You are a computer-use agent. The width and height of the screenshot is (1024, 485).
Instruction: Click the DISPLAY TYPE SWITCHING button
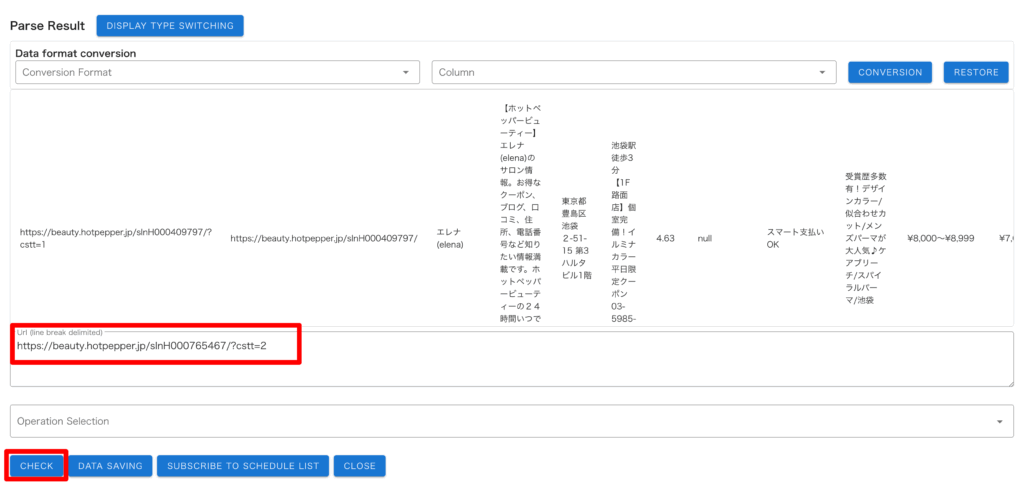pos(170,25)
